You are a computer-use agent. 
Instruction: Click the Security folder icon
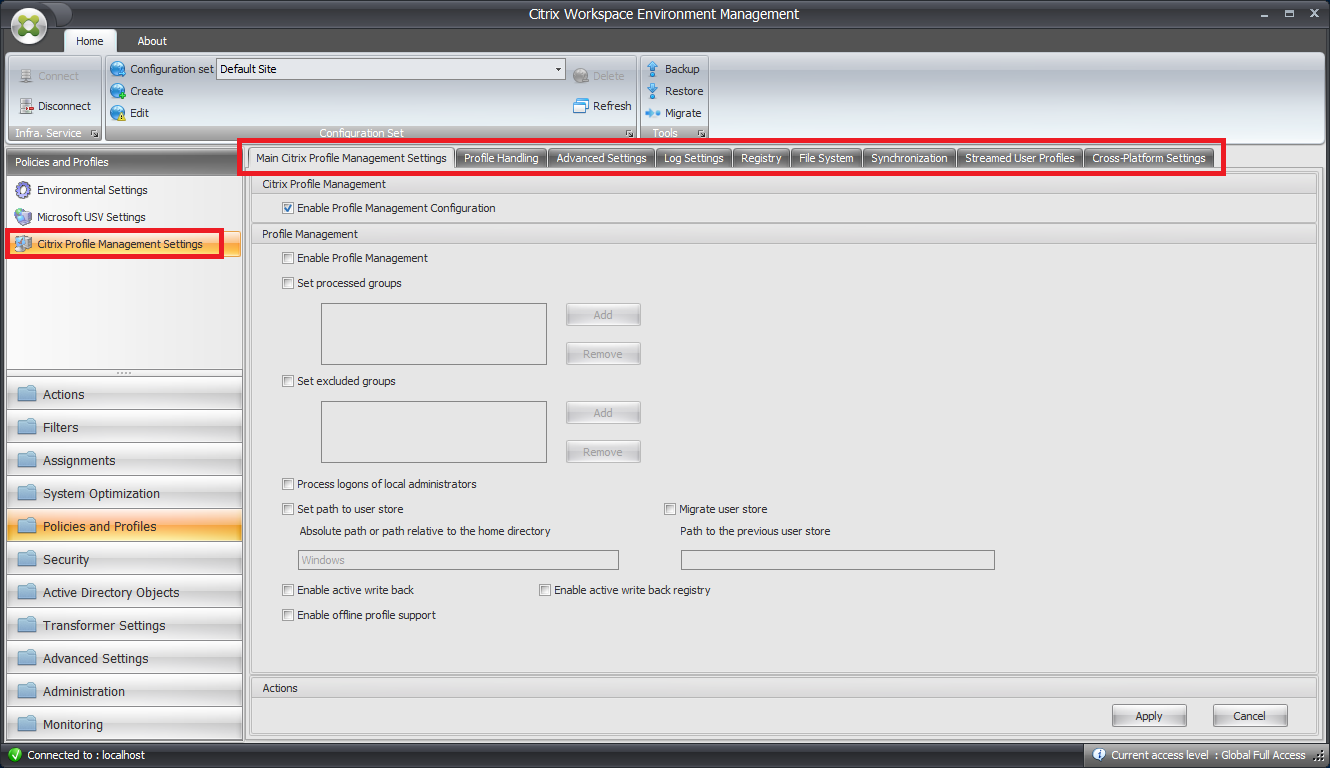pyautogui.click(x=27, y=559)
